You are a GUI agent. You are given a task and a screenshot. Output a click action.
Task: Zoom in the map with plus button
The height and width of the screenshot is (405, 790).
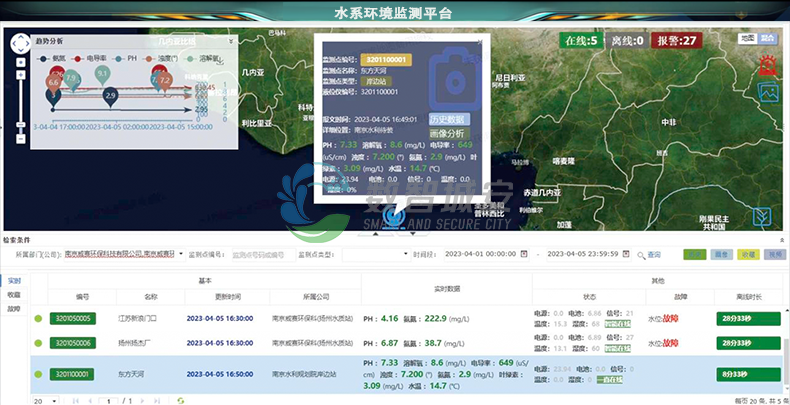pos(19,62)
